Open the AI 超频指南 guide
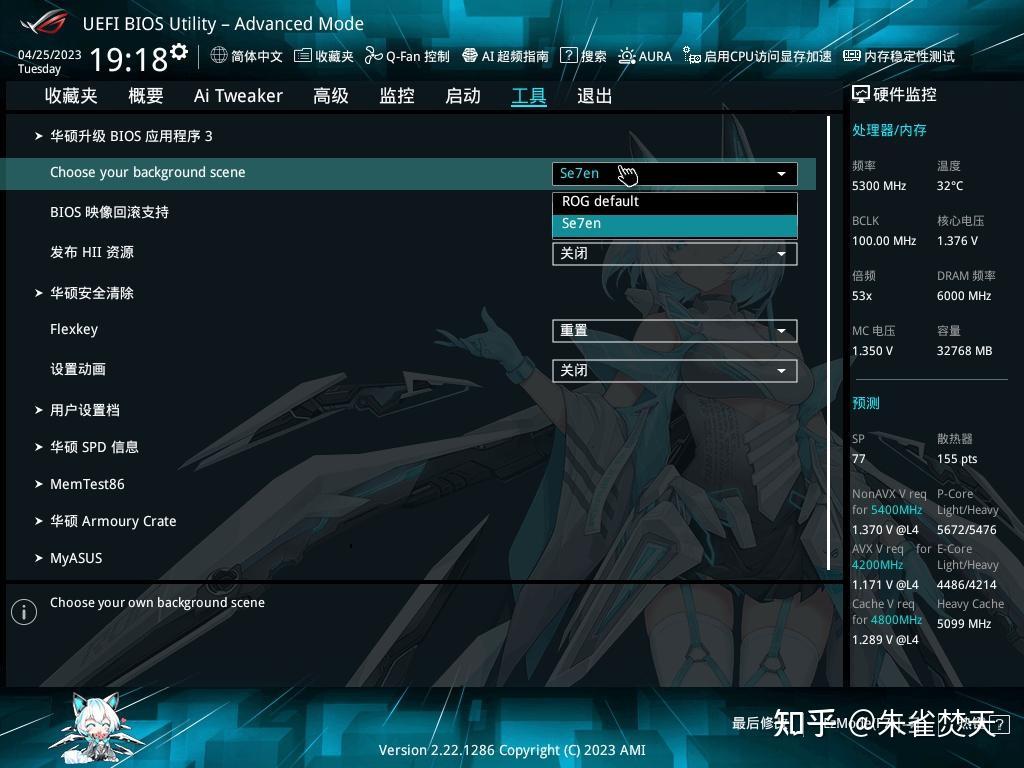This screenshot has width=1024, height=768. [505, 56]
